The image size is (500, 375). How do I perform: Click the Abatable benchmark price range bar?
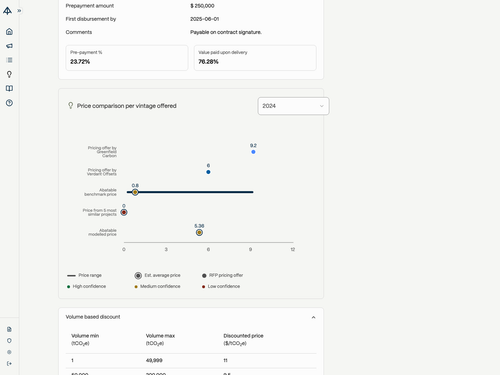[x=190, y=192]
